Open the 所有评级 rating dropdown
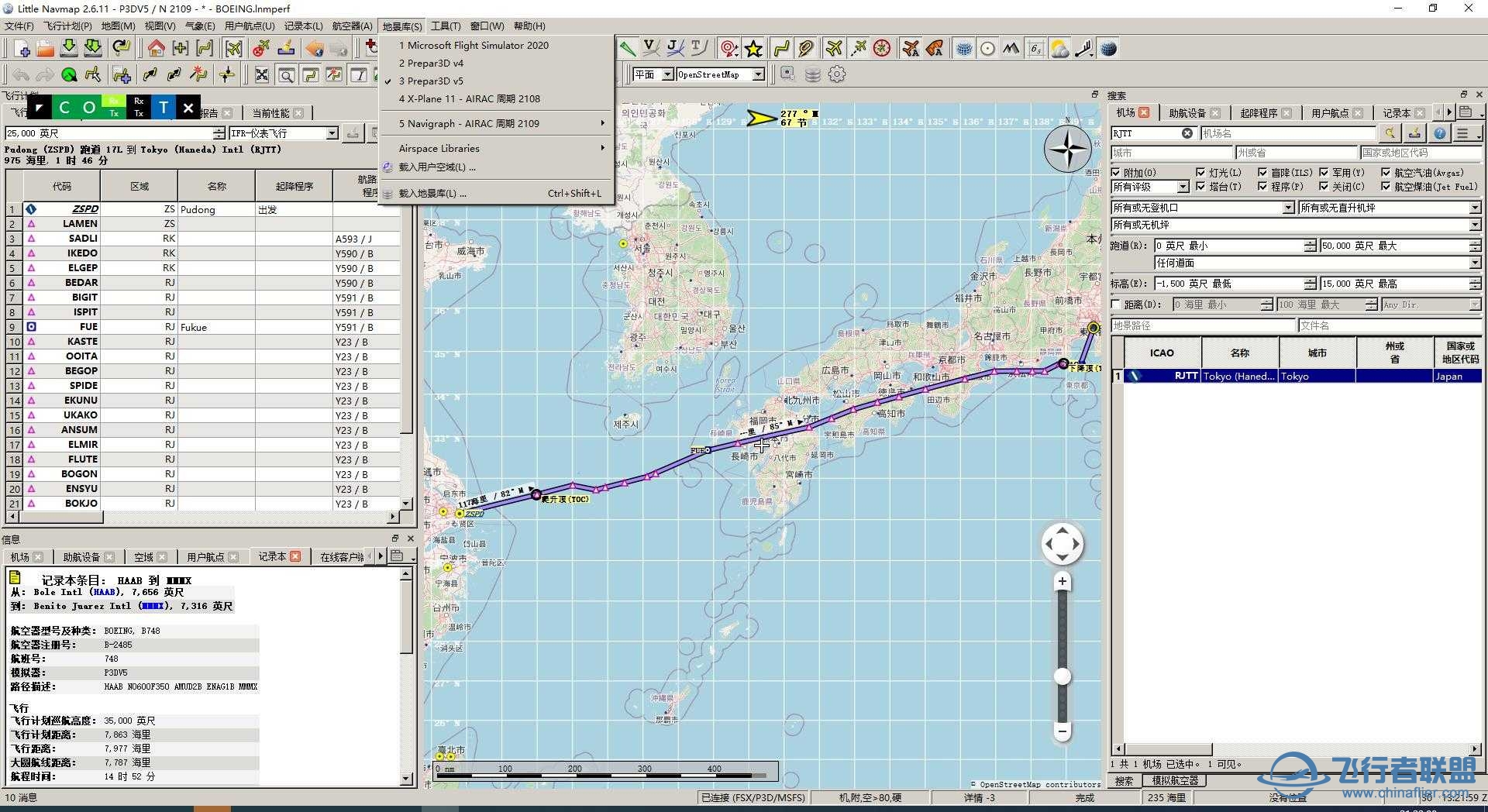 1150,187
